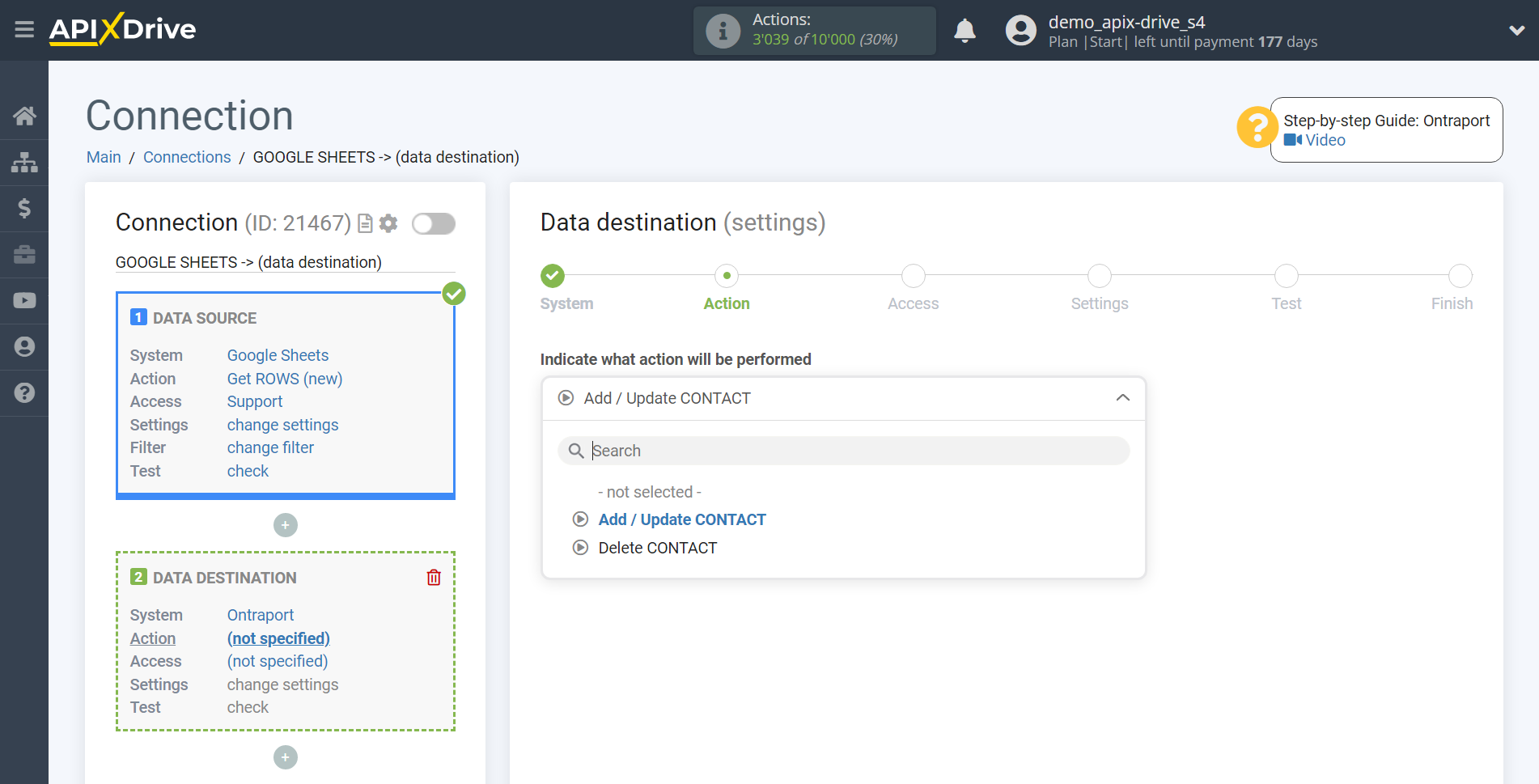Click the Main breadcrumb link
This screenshot has width=1539, height=784.
click(x=104, y=157)
